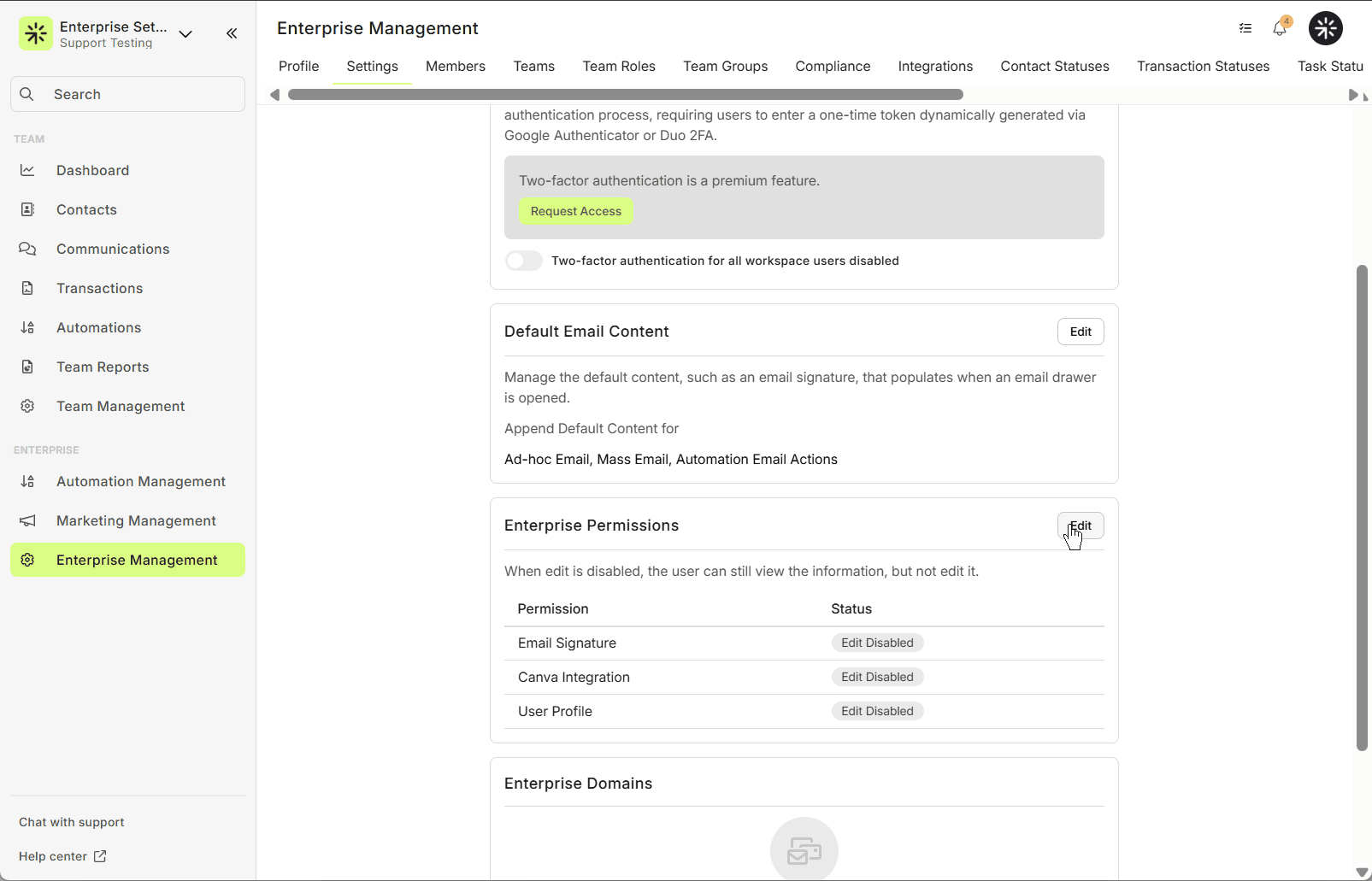Open the user avatar menu
Image resolution: width=1372 pixels, height=881 pixels.
click(x=1326, y=28)
